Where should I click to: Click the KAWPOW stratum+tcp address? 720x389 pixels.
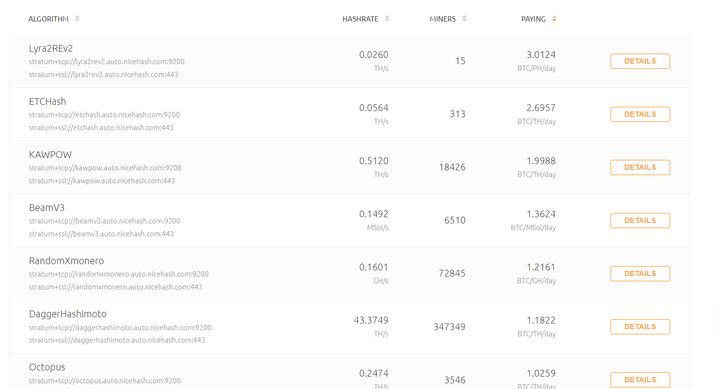tap(105, 168)
